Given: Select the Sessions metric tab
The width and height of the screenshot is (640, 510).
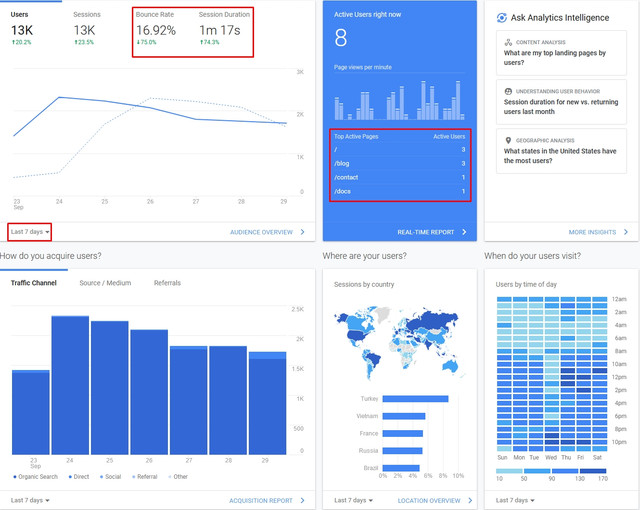Looking at the screenshot, I should tap(86, 28).
